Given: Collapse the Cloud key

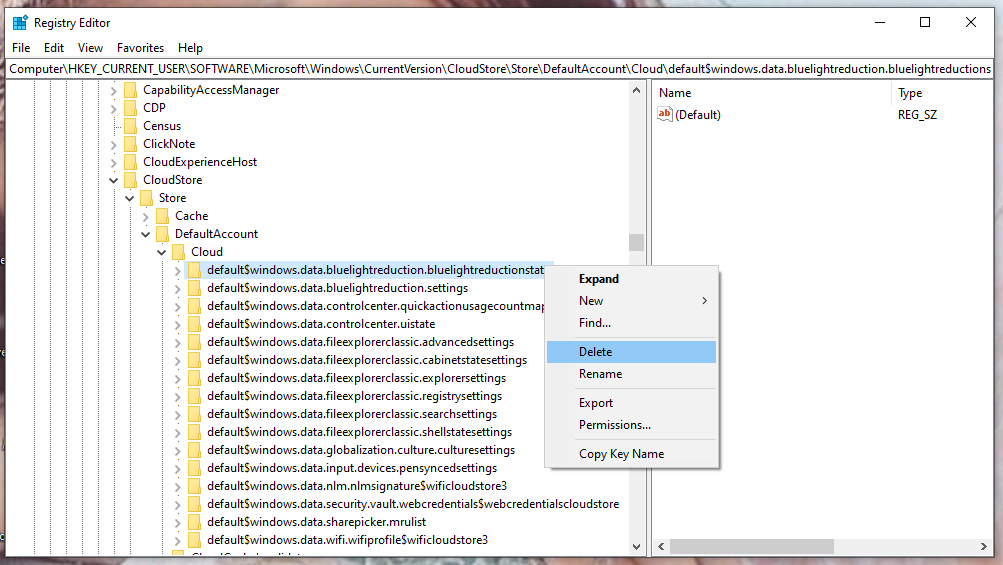Looking at the screenshot, I should pos(162,252).
